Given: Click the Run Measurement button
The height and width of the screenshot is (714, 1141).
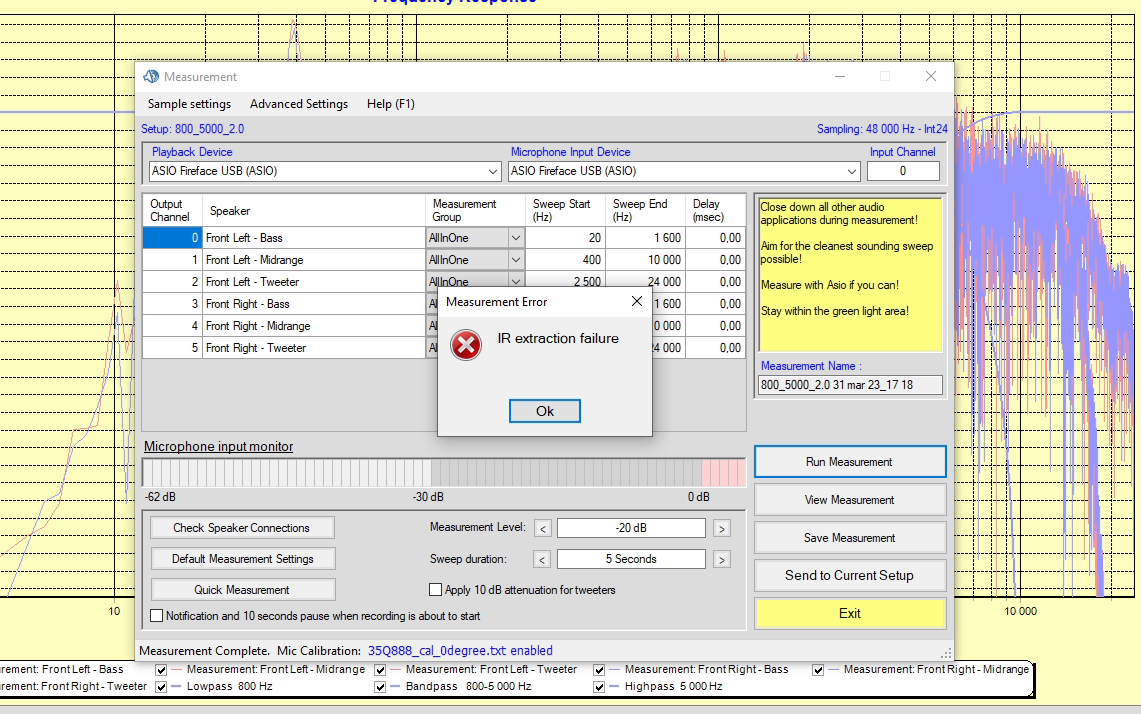Looking at the screenshot, I should 850,462.
